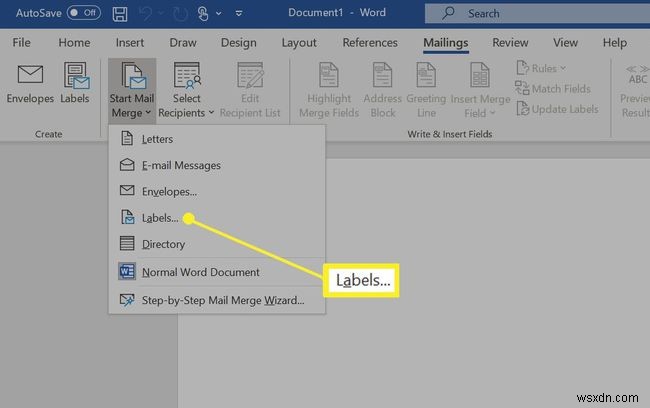Open the View tab

565,43
